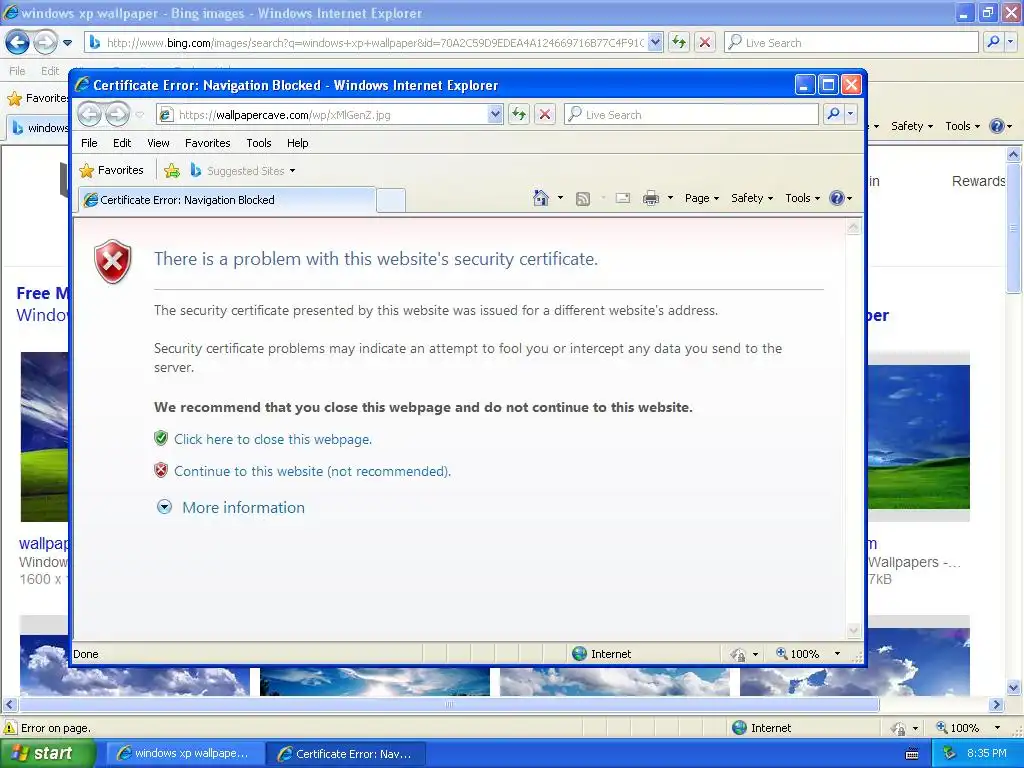Click the taskbar clock 8:35 PM
The image size is (1024, 768).
click(986, 753)
